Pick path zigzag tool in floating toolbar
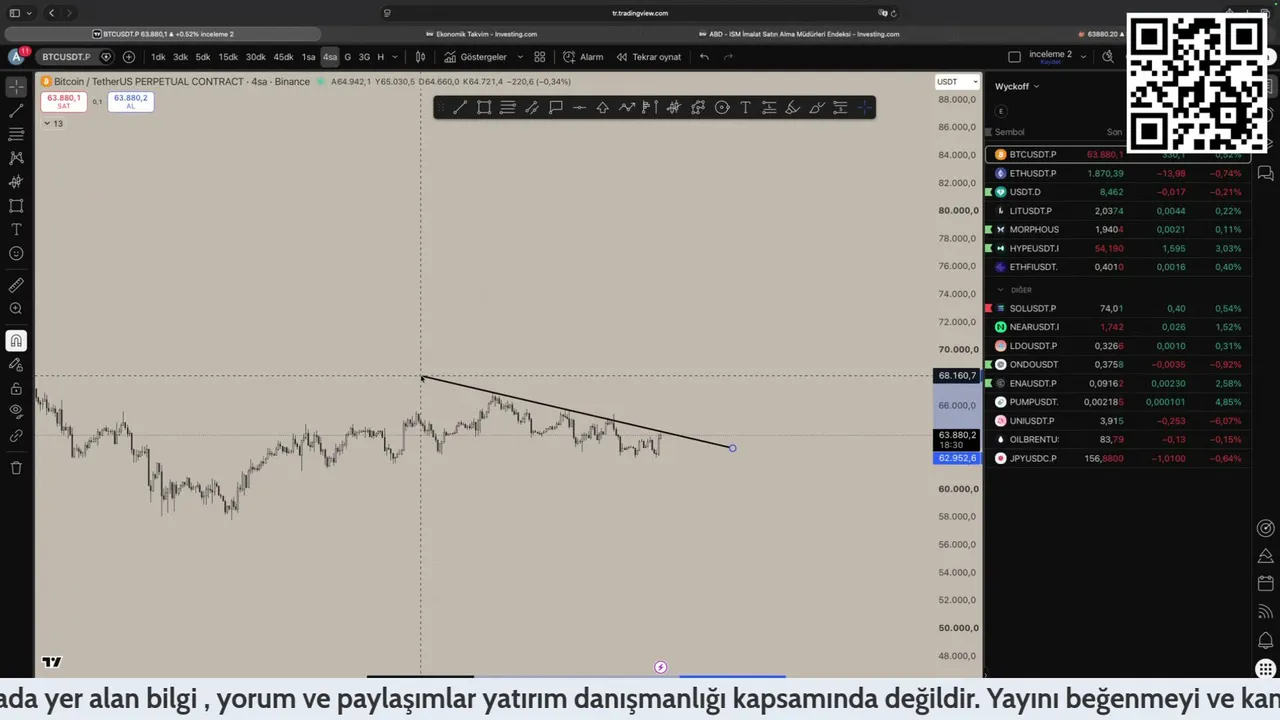Image resolution: width=1280 pixels, height=720 pixels. (627, 108)
